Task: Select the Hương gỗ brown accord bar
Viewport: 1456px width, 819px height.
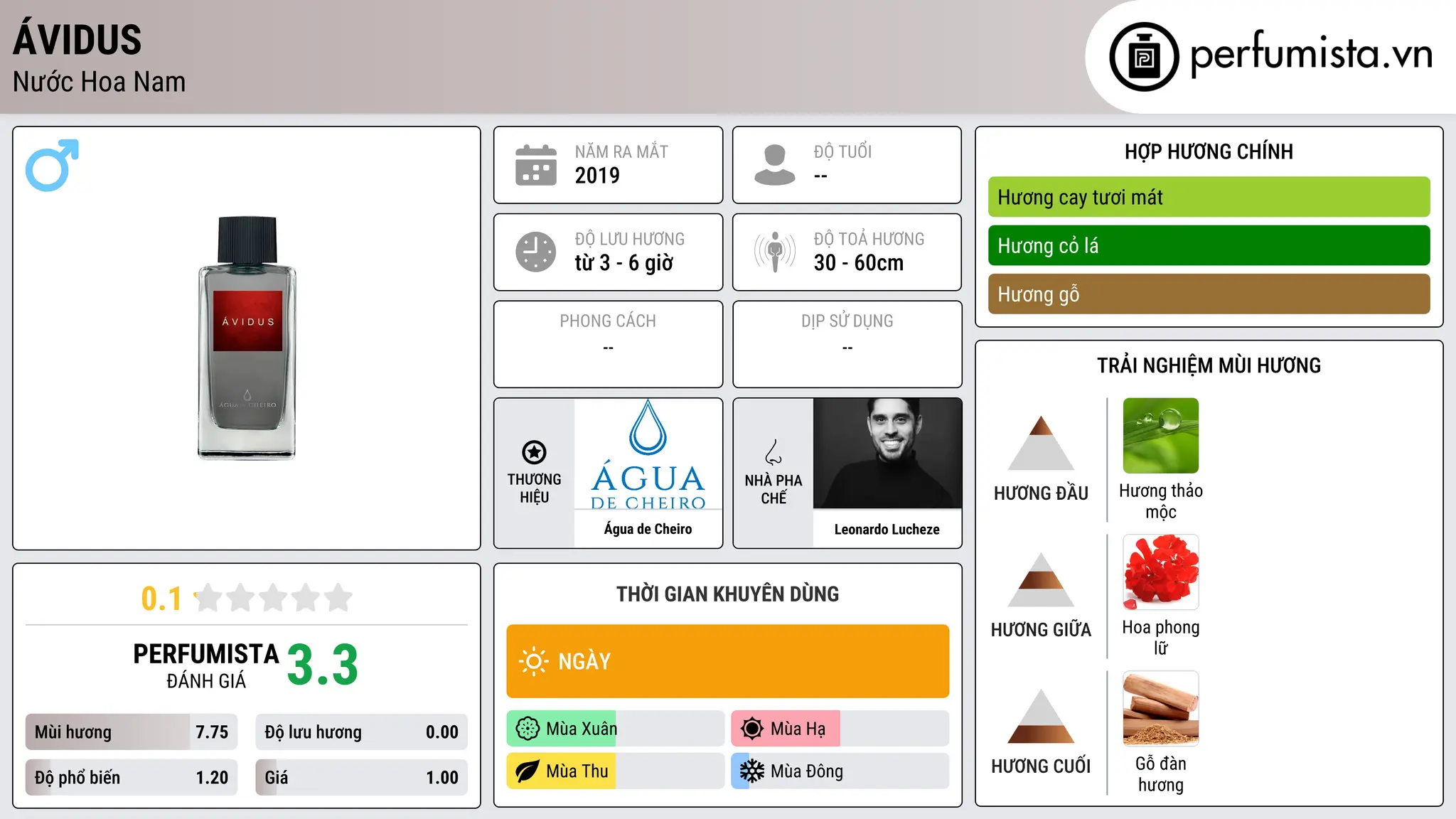Action: tap(1209, 294)
